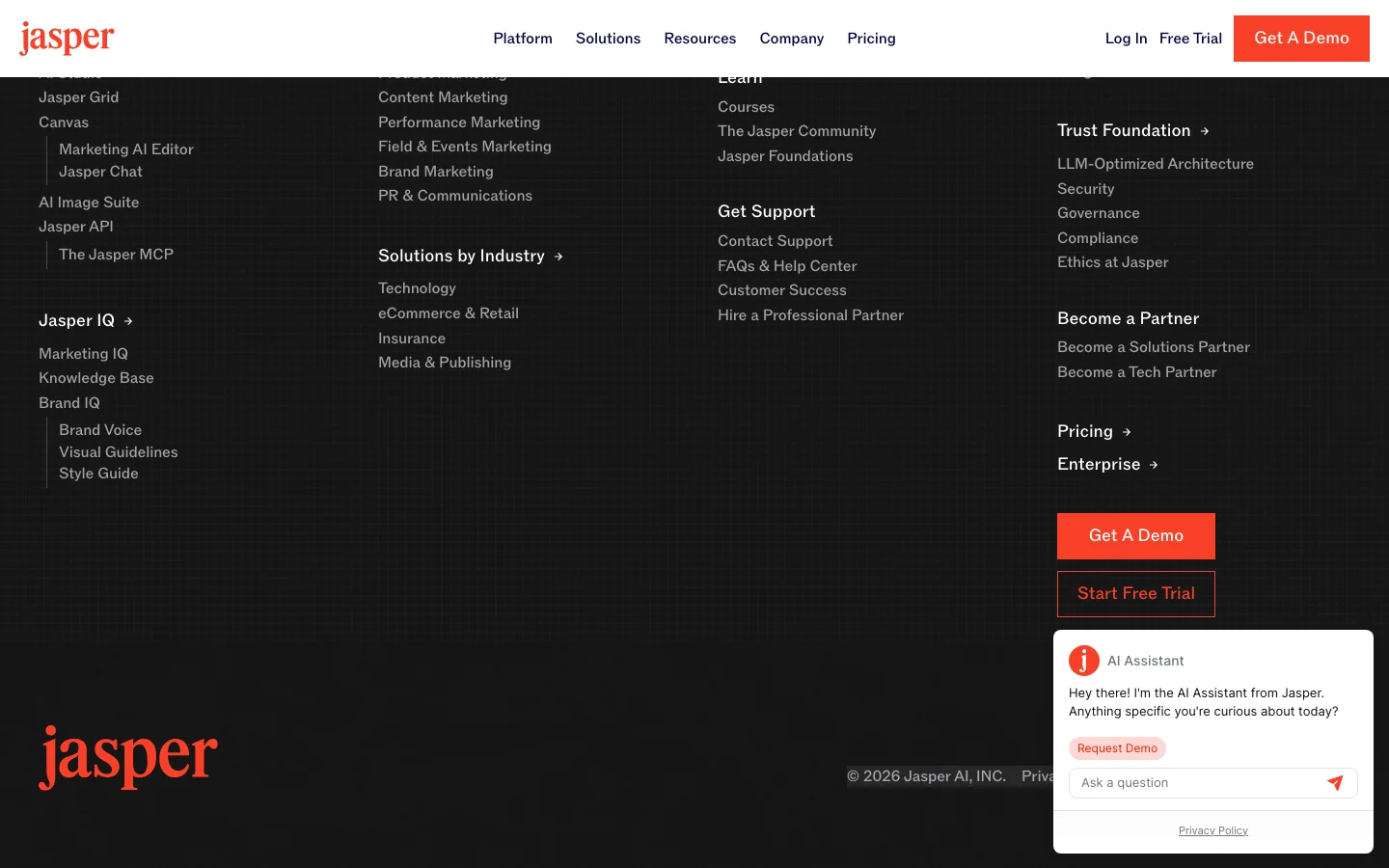Click the arrow next to Trust Foundation
Image resolution: width=1389 pixels, height=868 pixels.
[1205, 131]
